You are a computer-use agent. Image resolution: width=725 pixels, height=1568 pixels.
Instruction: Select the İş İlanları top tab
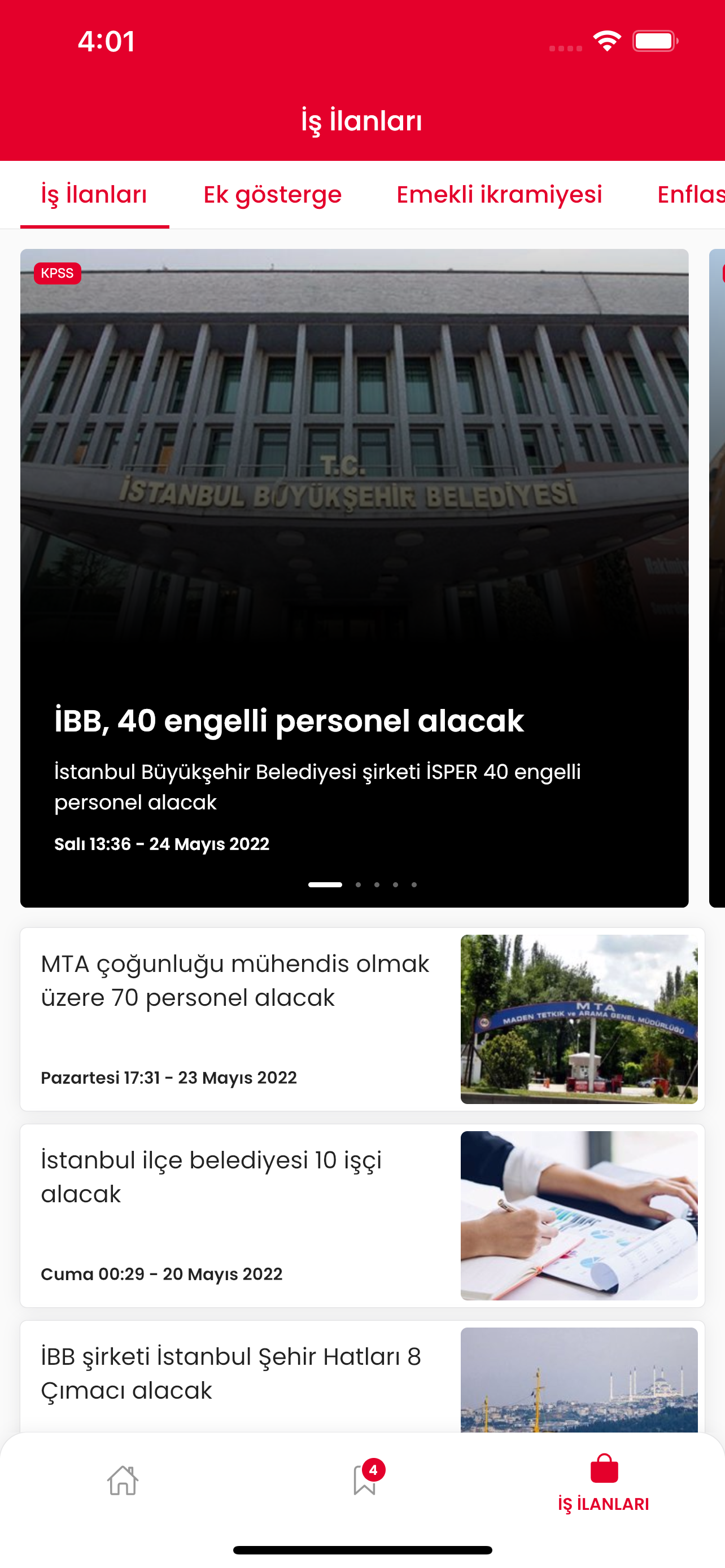click(x=94, y=195)
